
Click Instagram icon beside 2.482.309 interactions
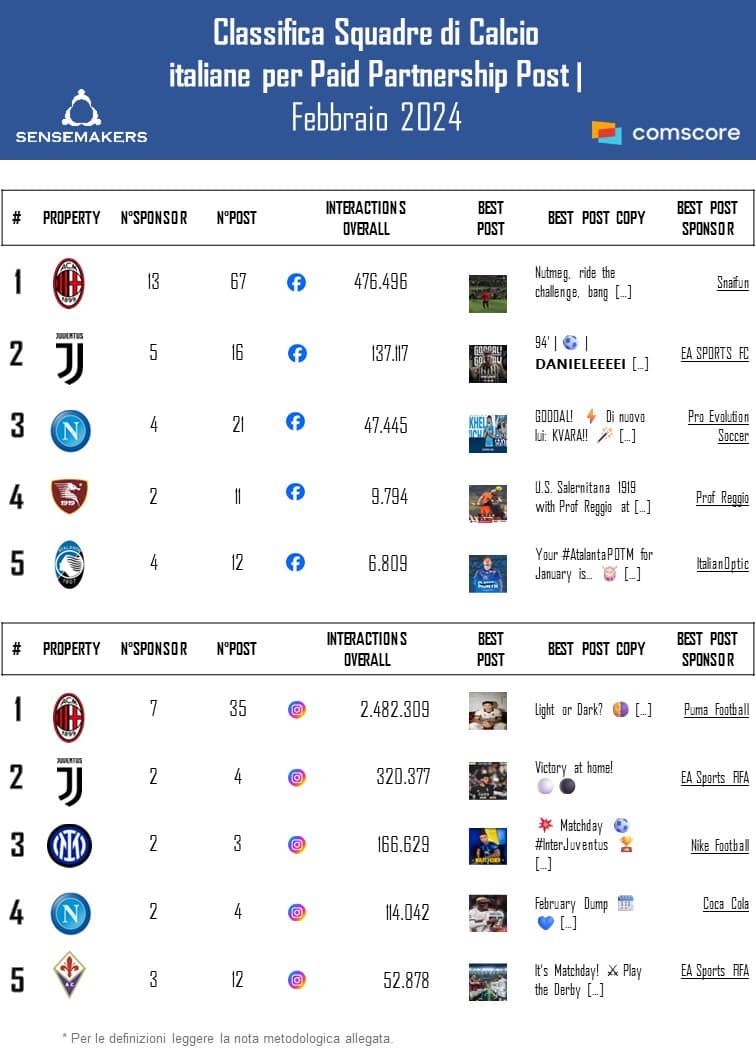297,710
